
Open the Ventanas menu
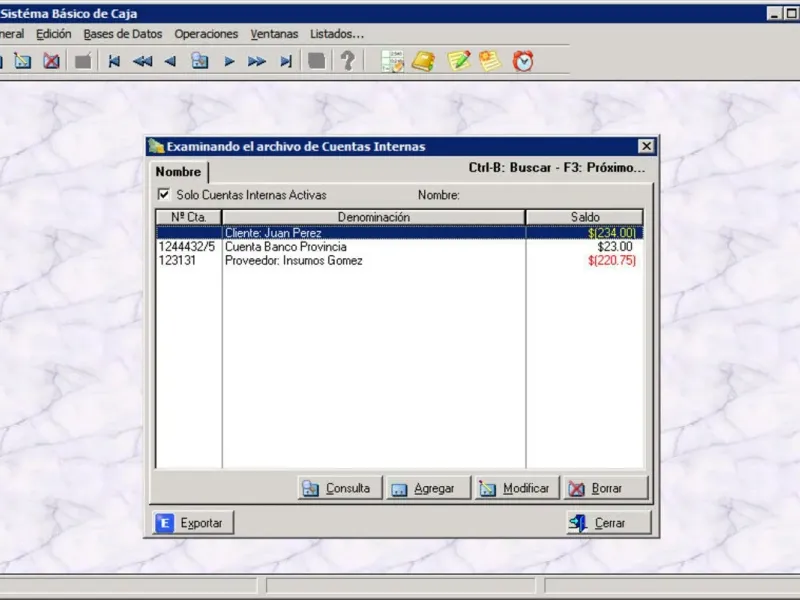click(x=274, y=34)
